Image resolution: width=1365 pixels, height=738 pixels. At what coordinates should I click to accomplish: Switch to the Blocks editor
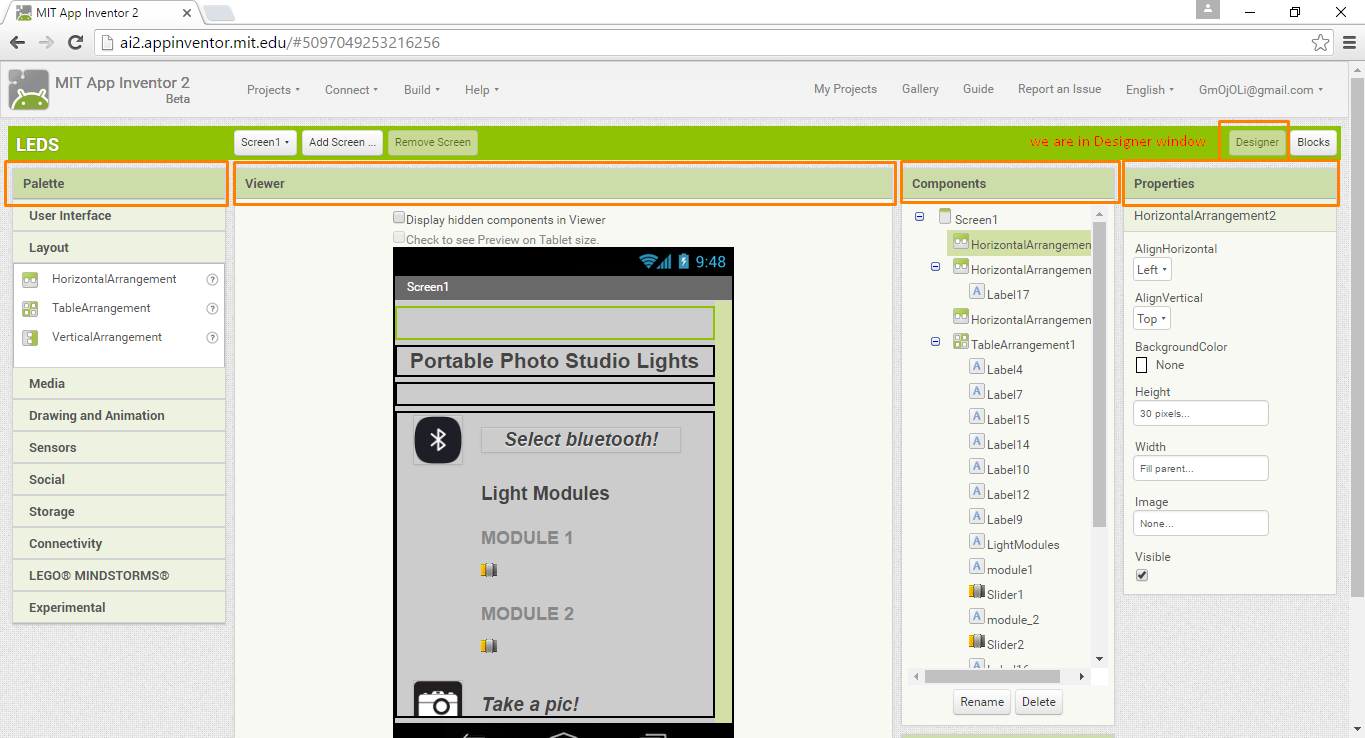tap(1313, 142)
